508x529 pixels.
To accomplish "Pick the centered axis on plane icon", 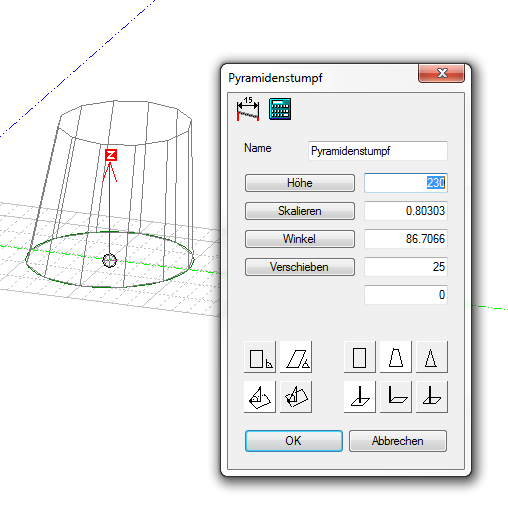I will (x=360, y=397).
